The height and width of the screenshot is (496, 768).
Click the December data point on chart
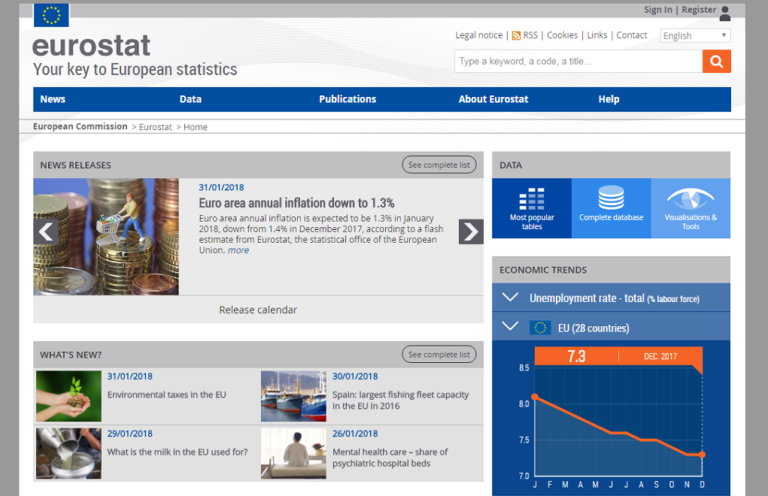coord(702,454)
